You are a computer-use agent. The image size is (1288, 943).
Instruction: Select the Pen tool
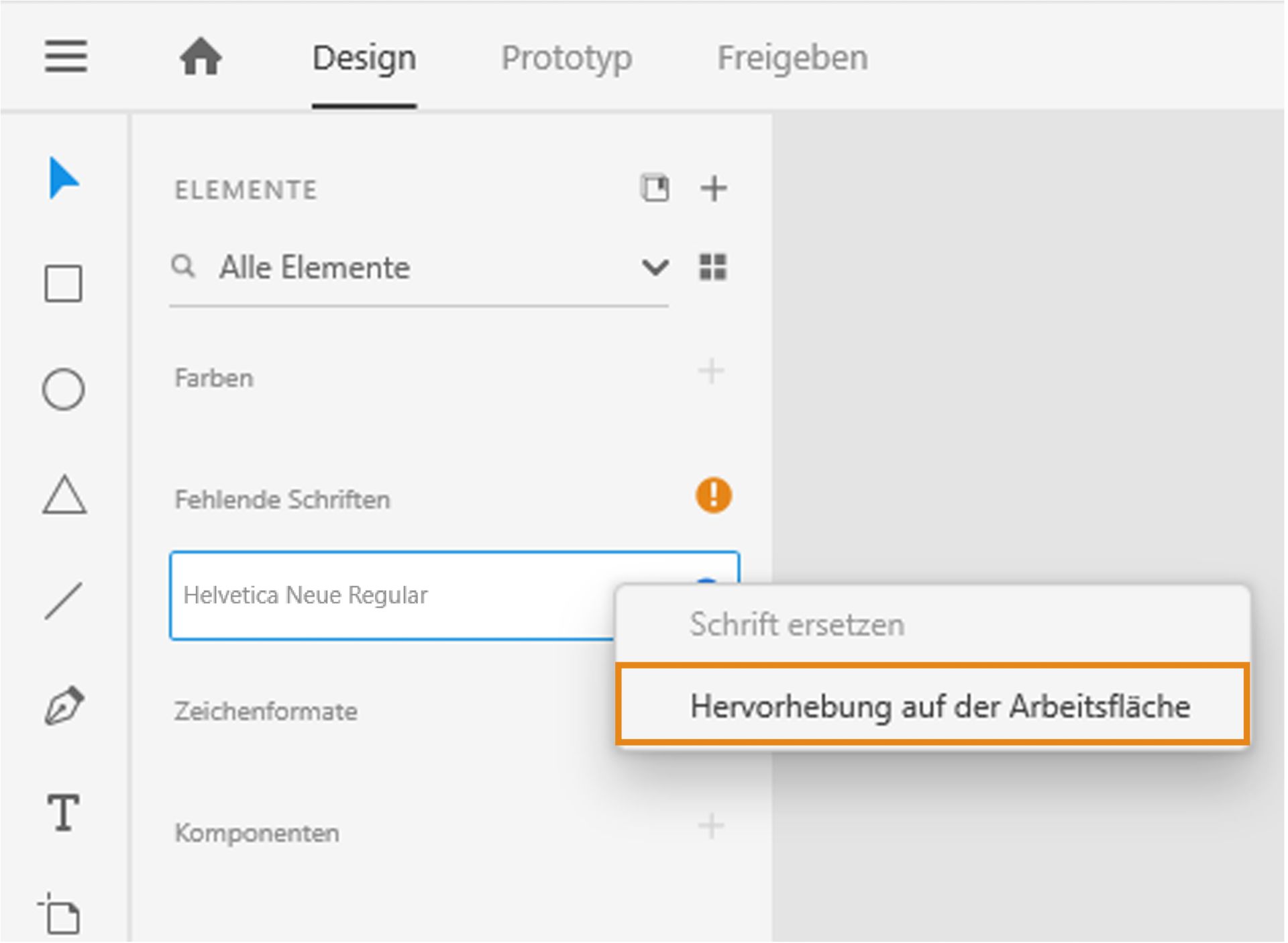[64, 706]
